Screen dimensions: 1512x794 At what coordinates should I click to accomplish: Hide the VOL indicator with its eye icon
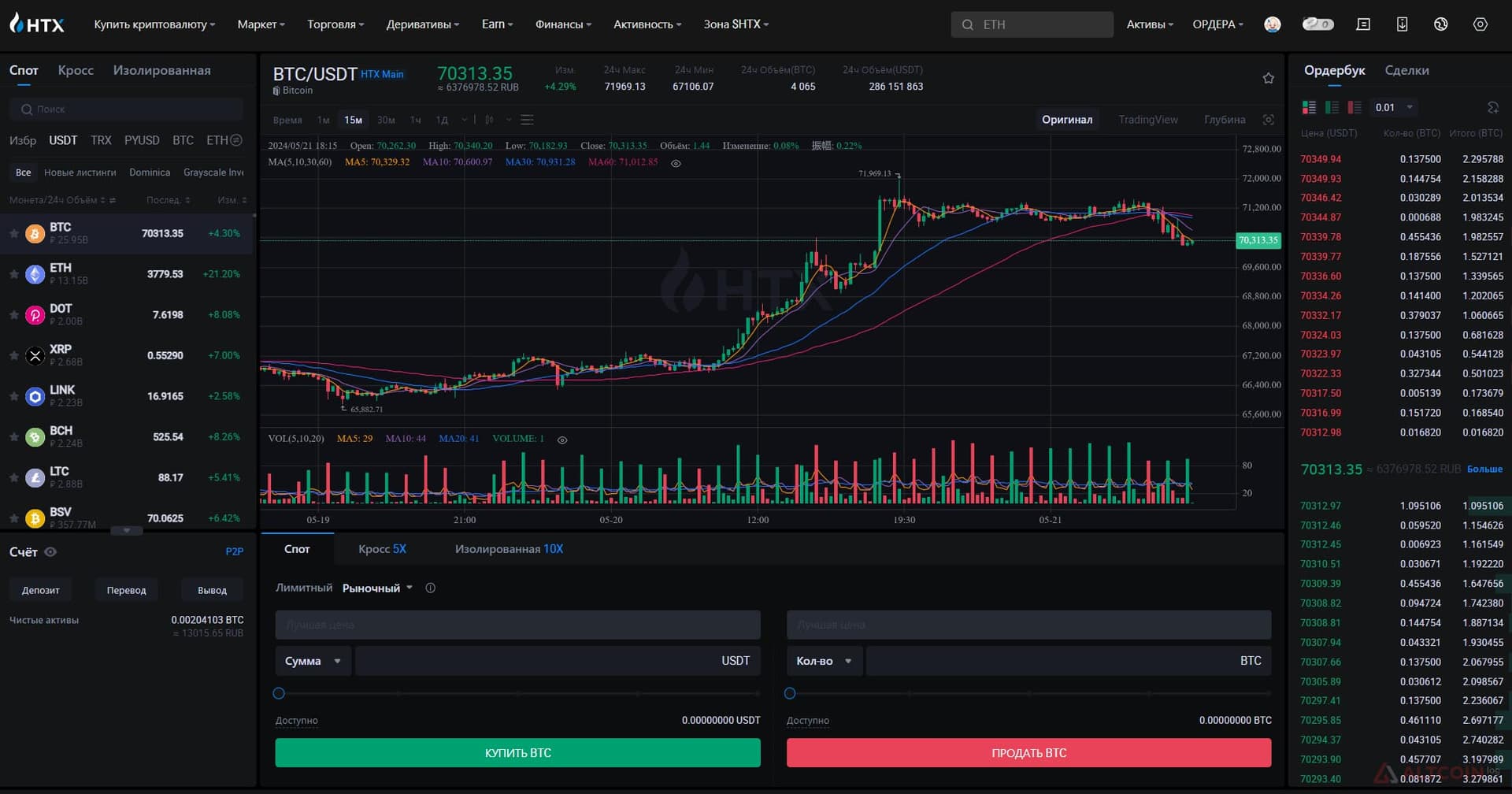click(562, 440)
